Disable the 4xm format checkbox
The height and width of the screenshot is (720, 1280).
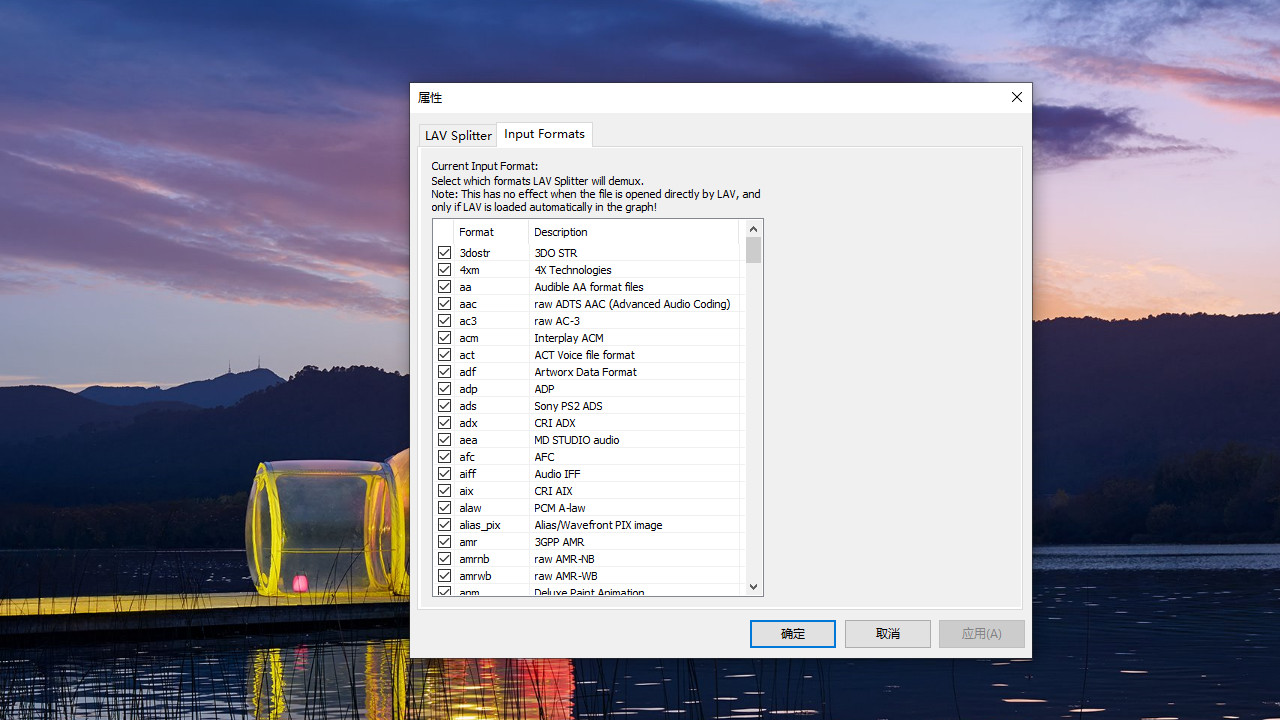click(x=444, y=270)
